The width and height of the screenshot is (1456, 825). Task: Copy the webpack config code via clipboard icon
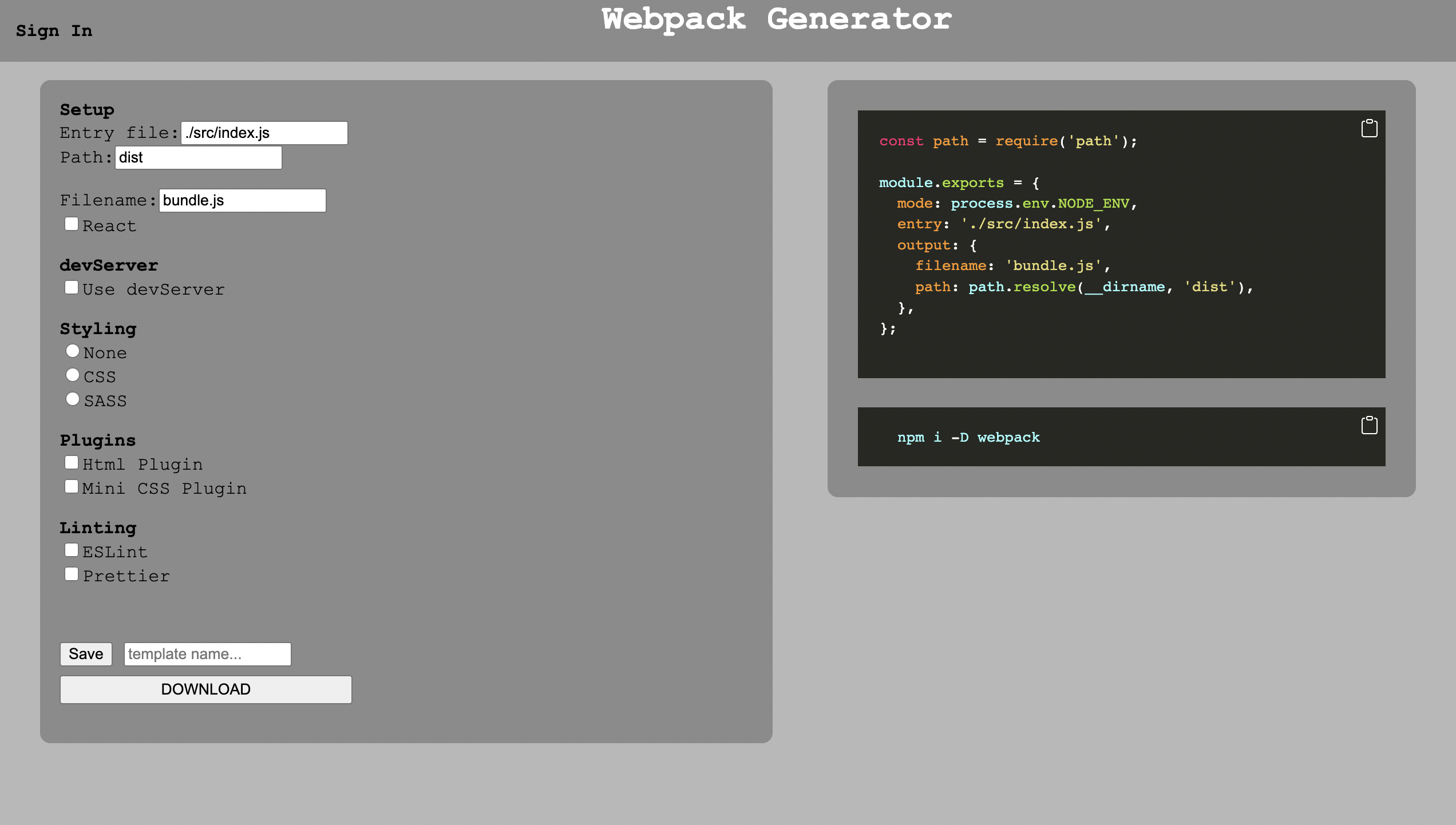[x=1369, y=129]
